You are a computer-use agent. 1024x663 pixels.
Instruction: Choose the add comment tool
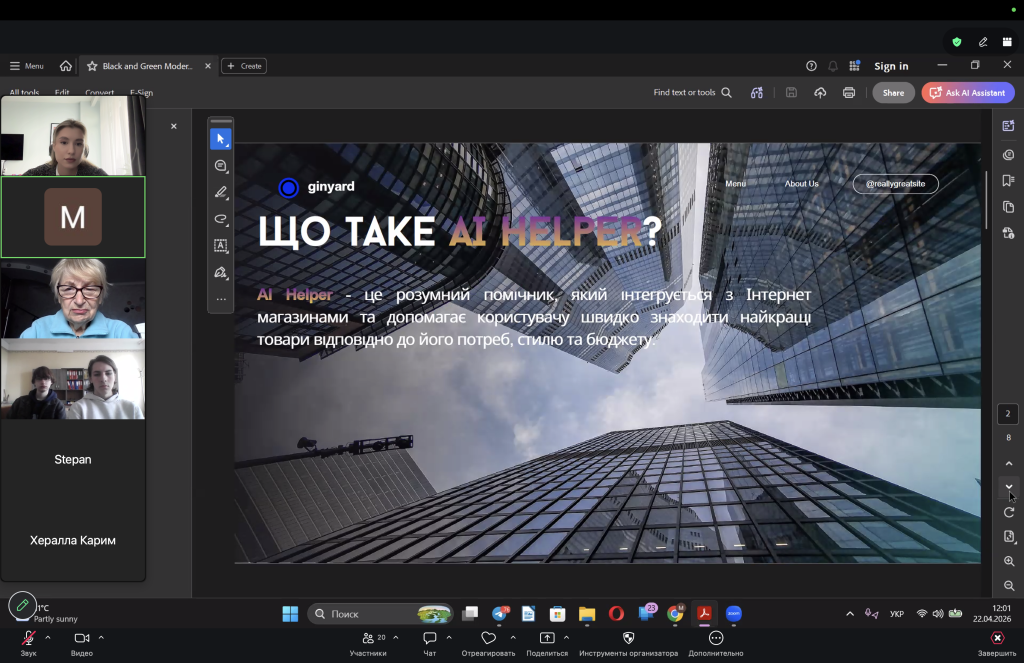point(221,166)
